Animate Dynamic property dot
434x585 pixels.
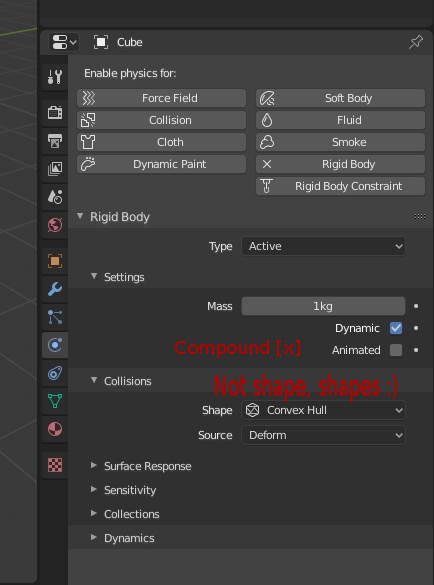pos(416,328)
